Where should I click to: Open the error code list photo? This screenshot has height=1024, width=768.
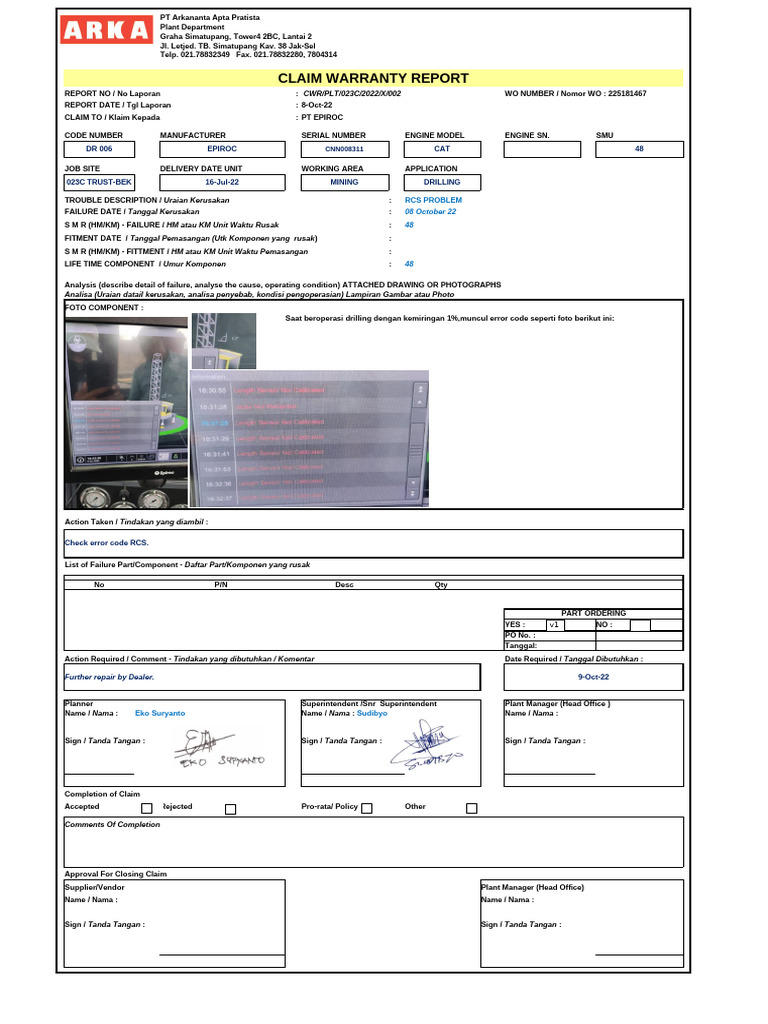click(x=309, y=438)
